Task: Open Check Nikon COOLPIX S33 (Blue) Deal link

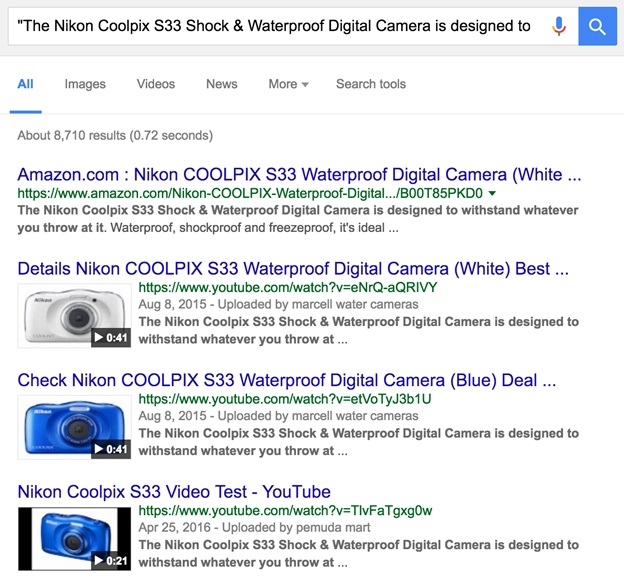Action: coord(287,380)
